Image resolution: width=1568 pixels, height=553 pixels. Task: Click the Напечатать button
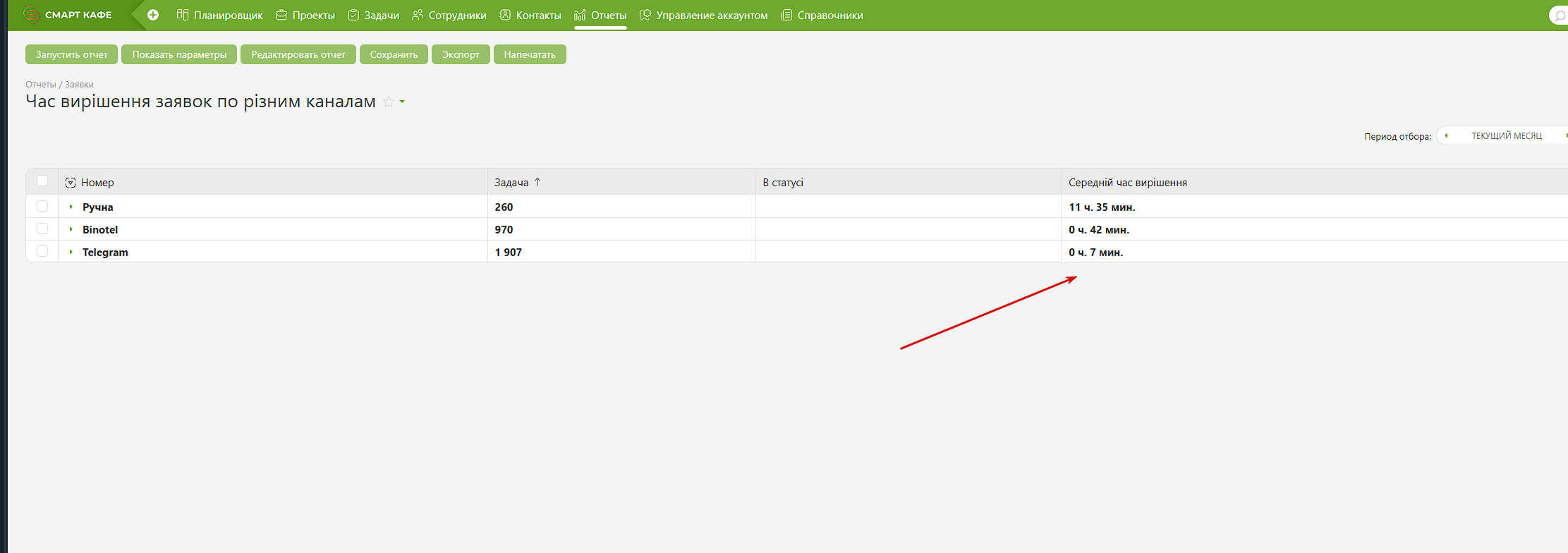(x=530, y=54)
